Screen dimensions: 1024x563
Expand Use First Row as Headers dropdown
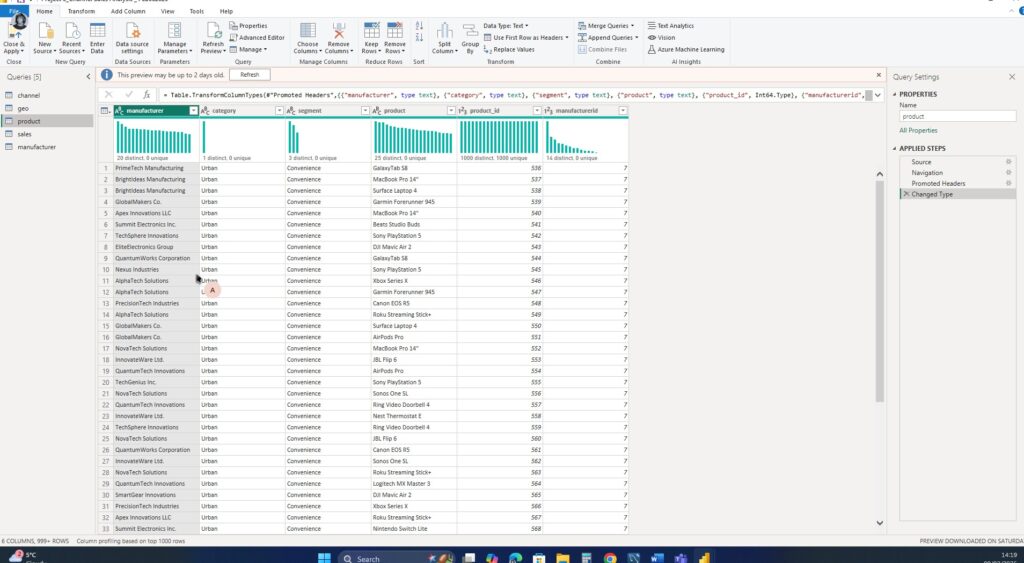pos(566,37)
